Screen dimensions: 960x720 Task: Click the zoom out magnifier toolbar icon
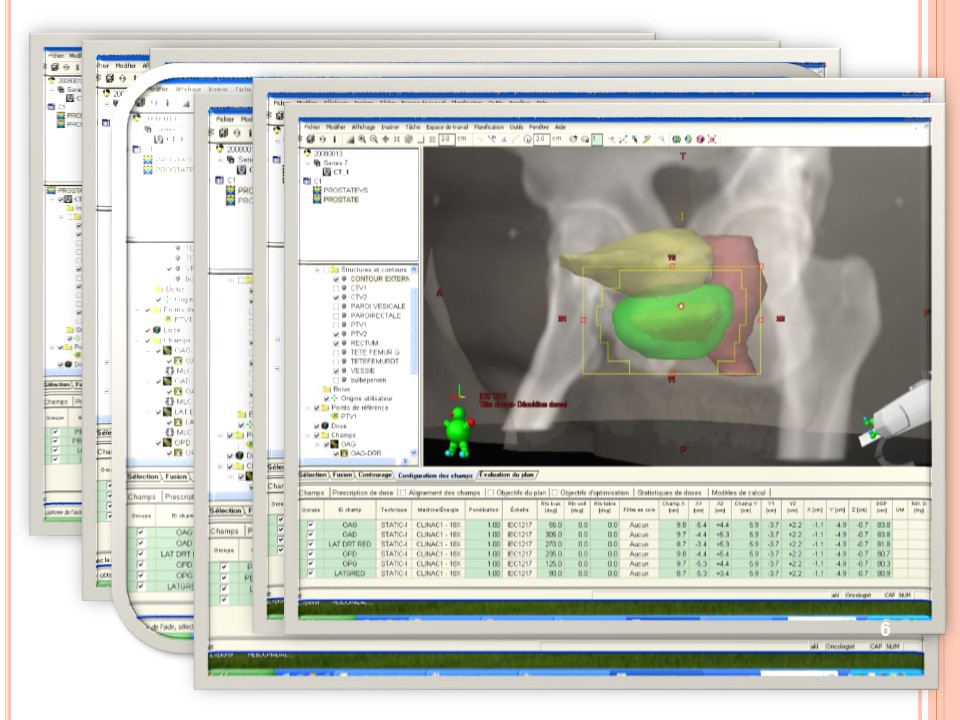point(373,140)
